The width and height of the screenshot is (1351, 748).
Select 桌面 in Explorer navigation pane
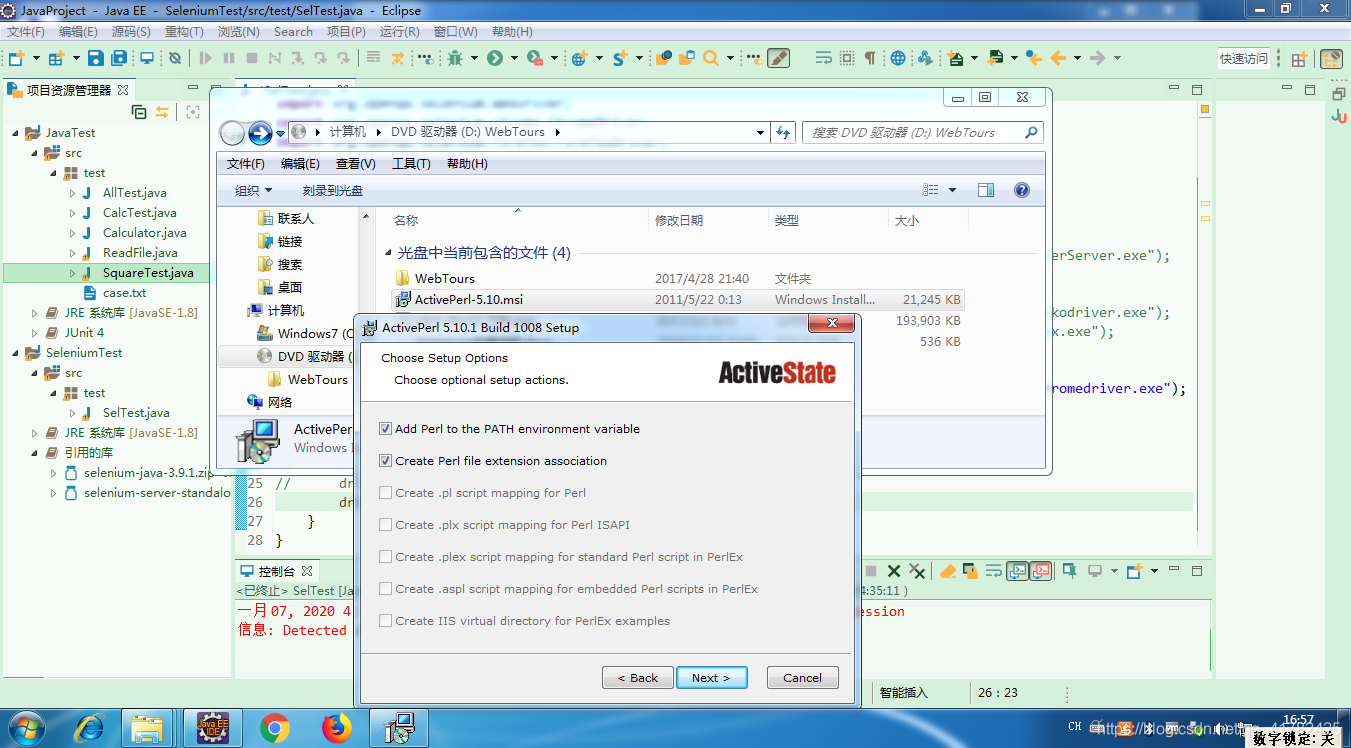(x=290, y=287)
